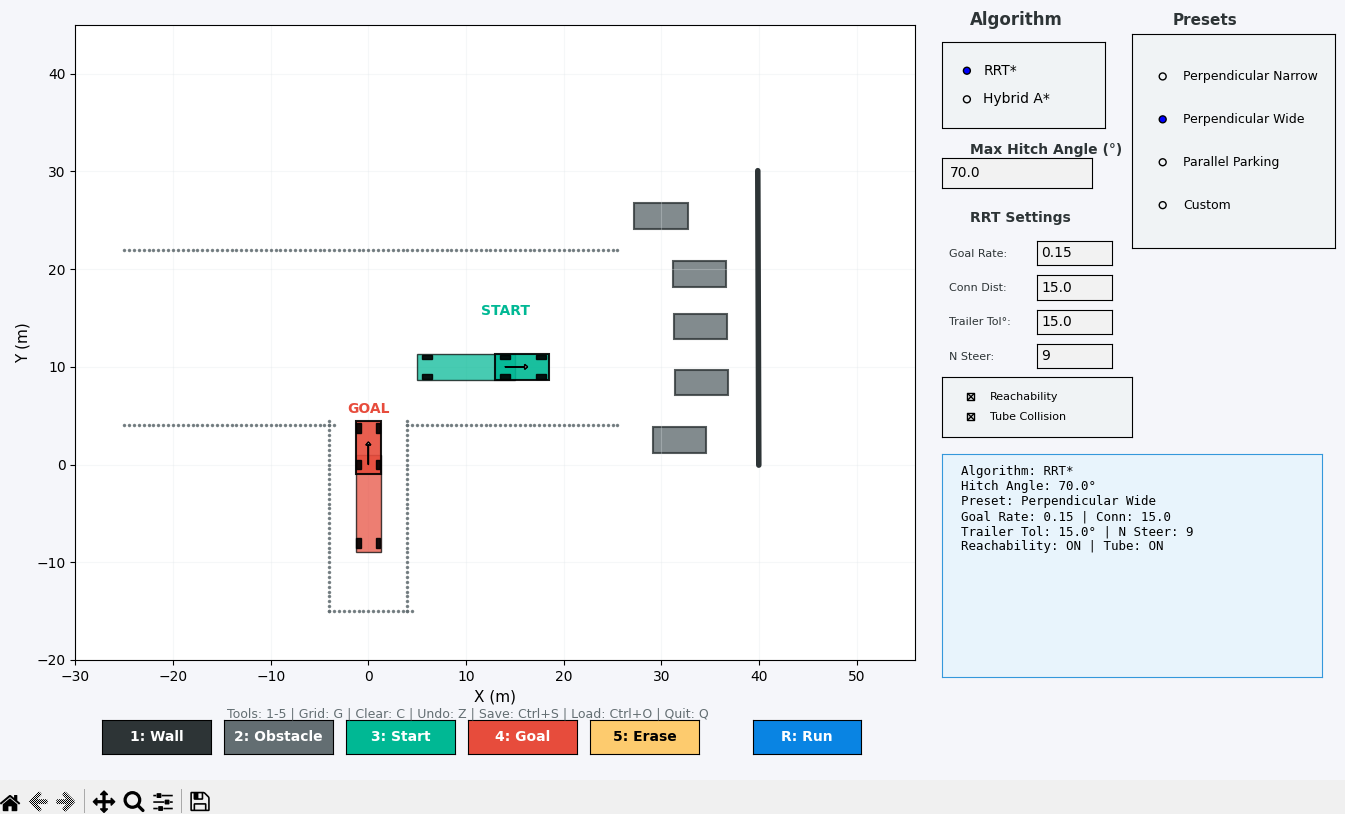Click the Home reset view icon
This screenshot has width=1345, height=814.
point(10,802)
